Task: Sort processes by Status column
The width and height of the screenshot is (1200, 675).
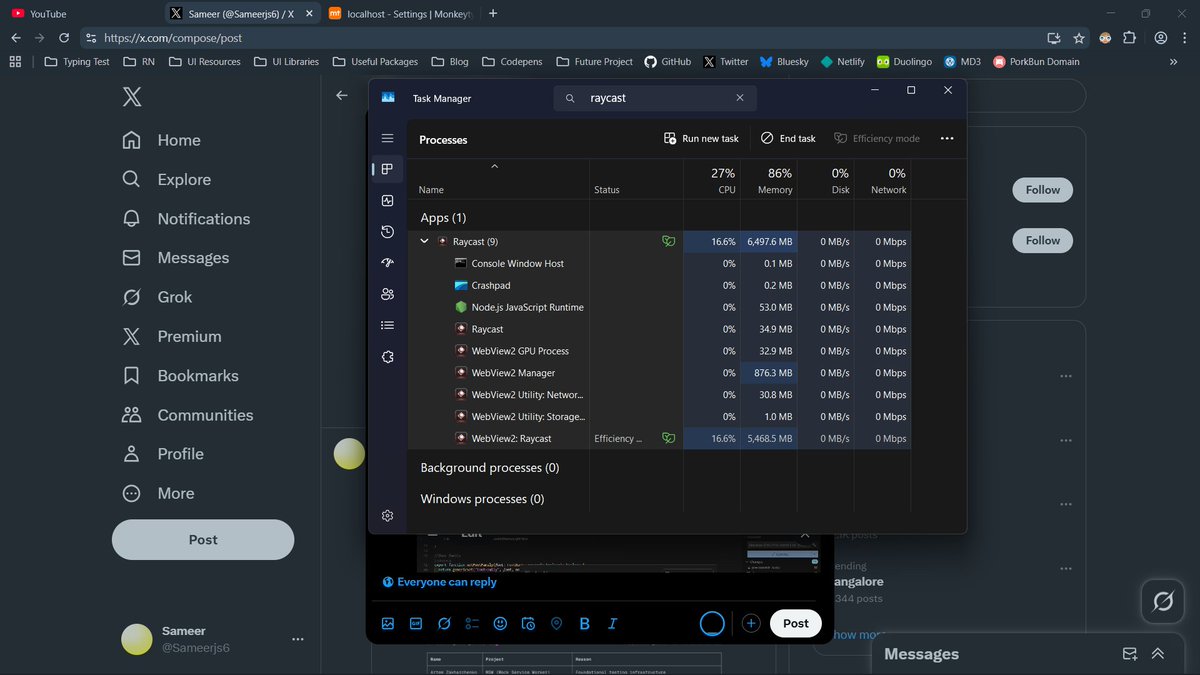Action: [607, 190]
